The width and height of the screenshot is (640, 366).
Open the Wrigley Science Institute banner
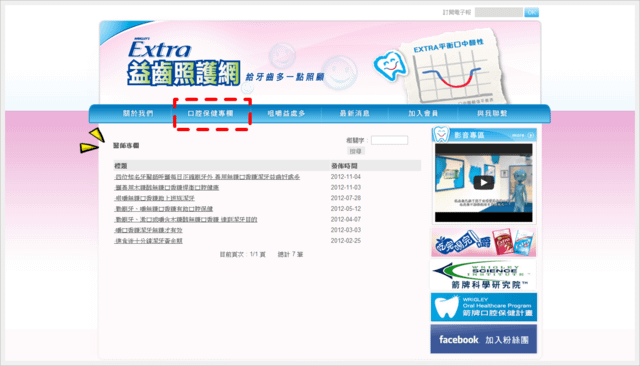point(484,275)
